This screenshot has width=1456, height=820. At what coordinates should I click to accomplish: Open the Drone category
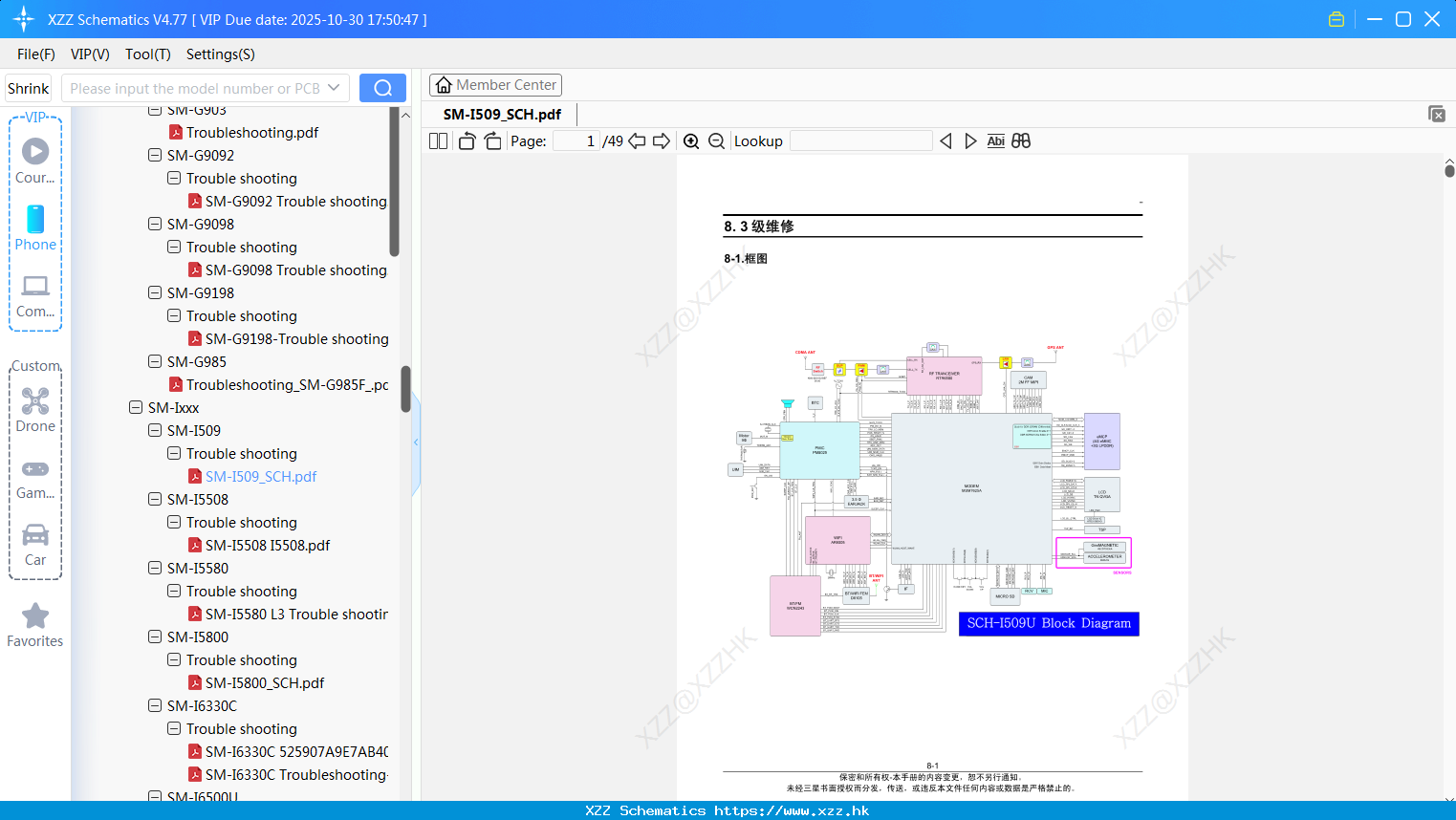coord(35,410)
